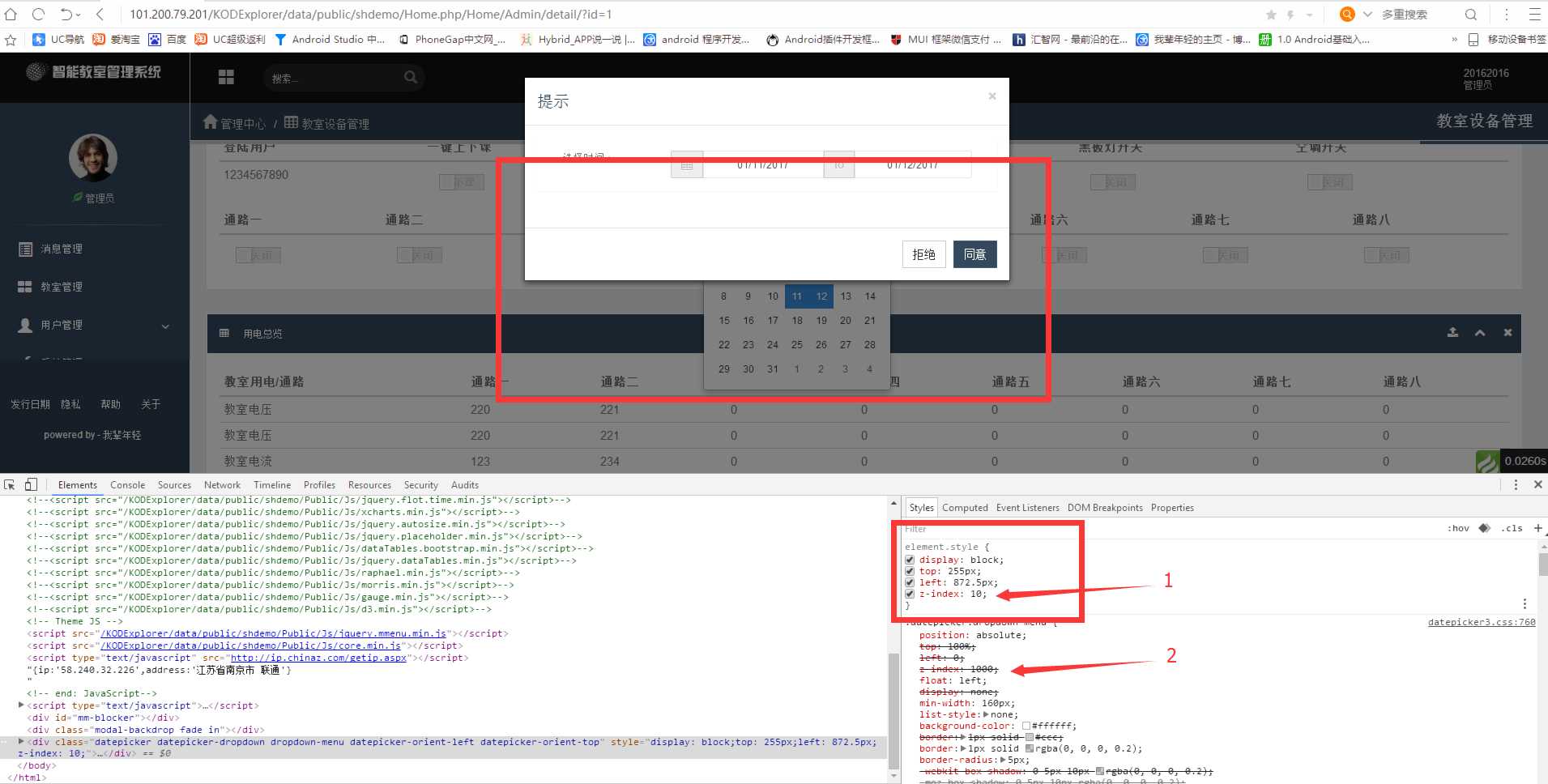Open the struck-through #ccc border swatch
The width and height of the screenshot is (1548, 784).
click(1030, 737)
